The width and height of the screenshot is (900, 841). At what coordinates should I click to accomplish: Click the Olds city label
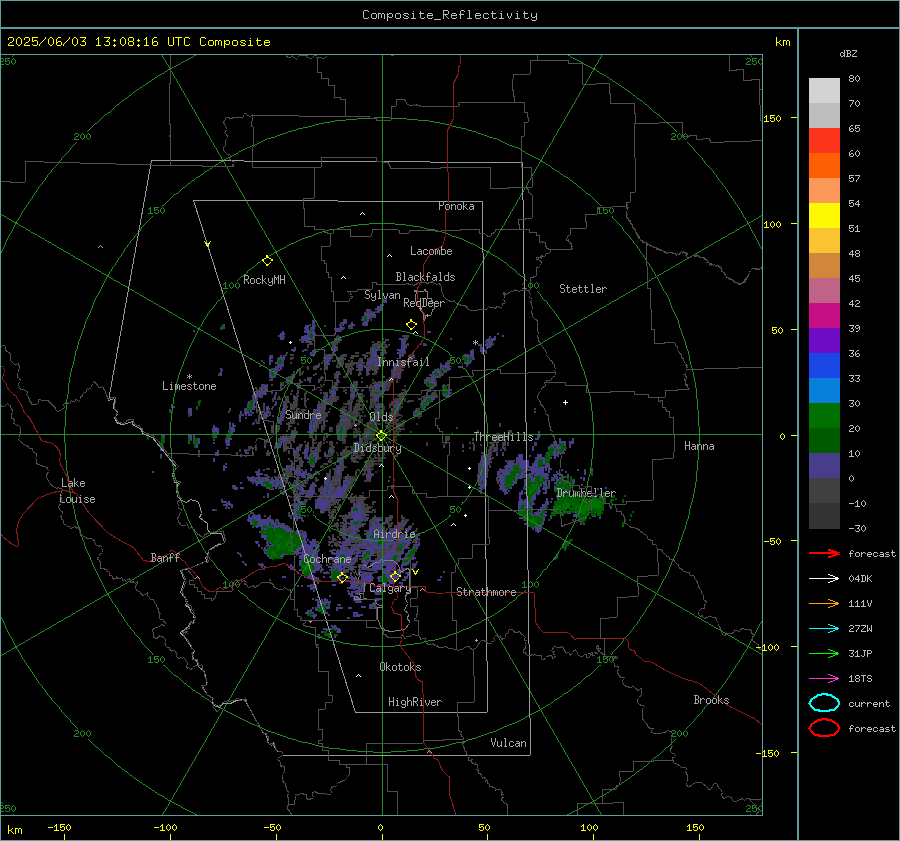pos(381,417)
